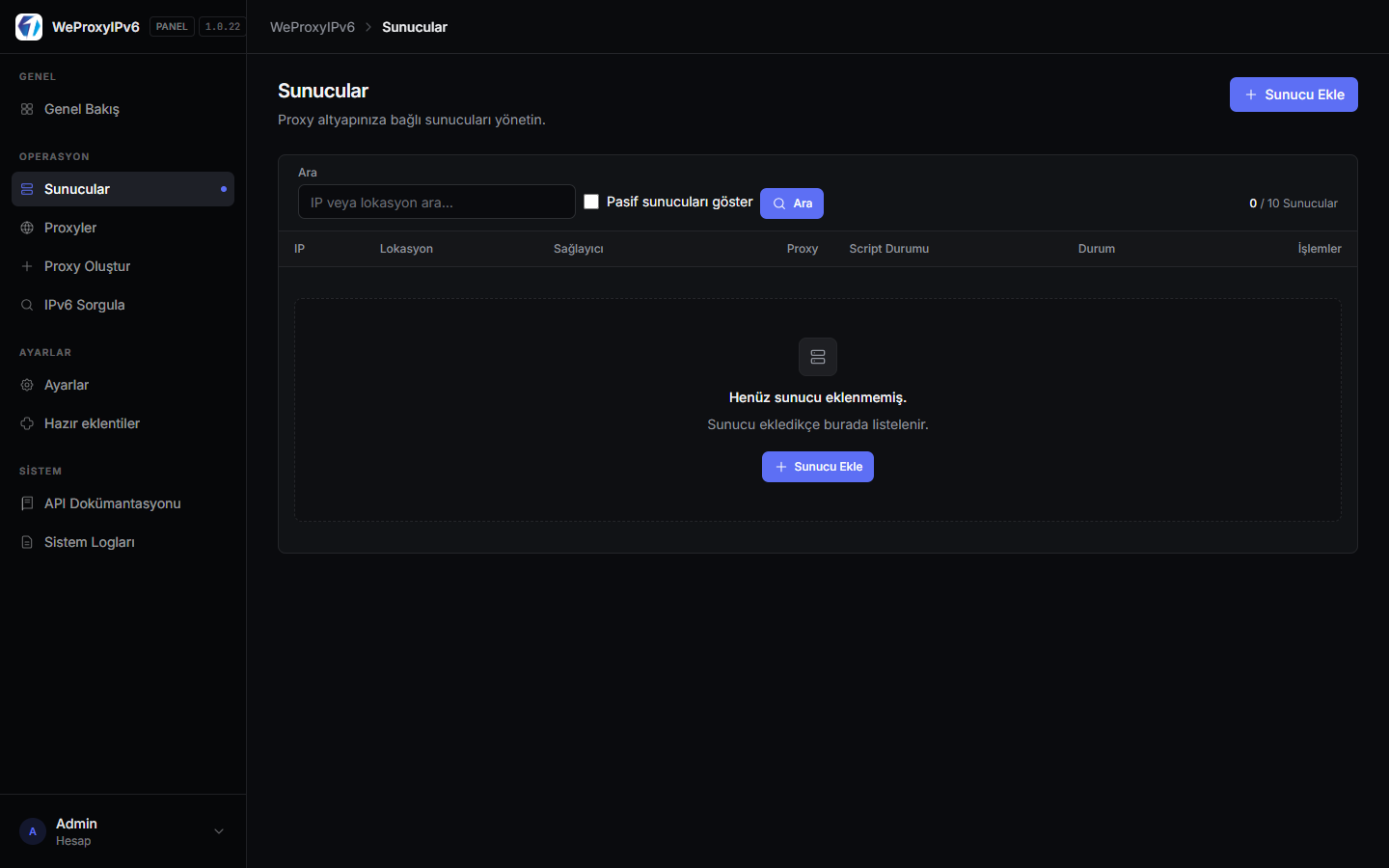
Task: Open Proxy Oluştur page
Action: pyautogui.click(x=123, y=266)
